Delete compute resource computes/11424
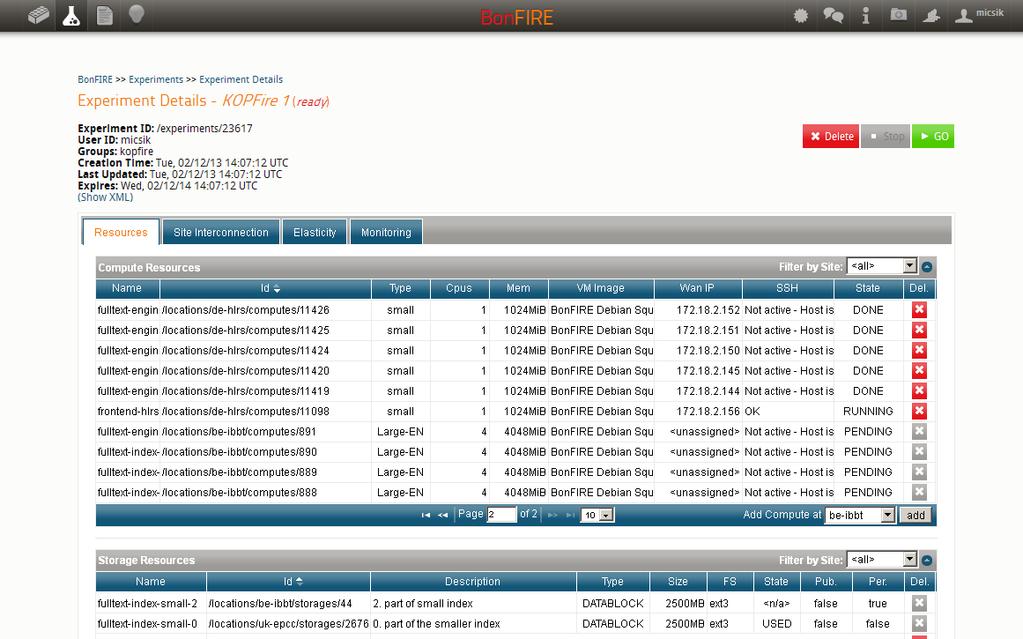This screenshot has height=639, width=1023. [x=919, y=351]
